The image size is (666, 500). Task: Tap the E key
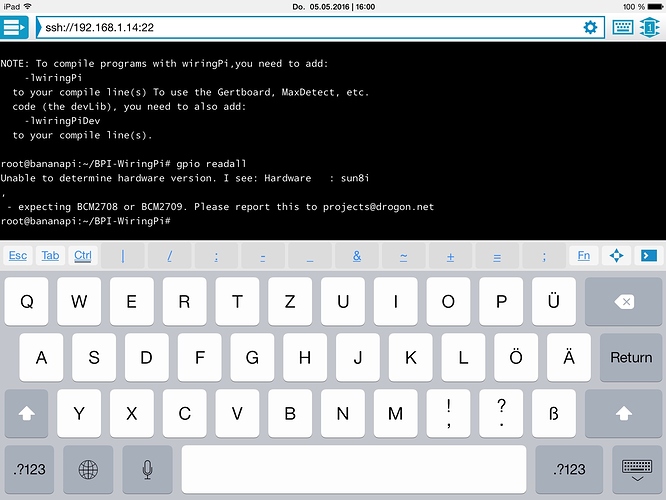click(x=132, y=302)
